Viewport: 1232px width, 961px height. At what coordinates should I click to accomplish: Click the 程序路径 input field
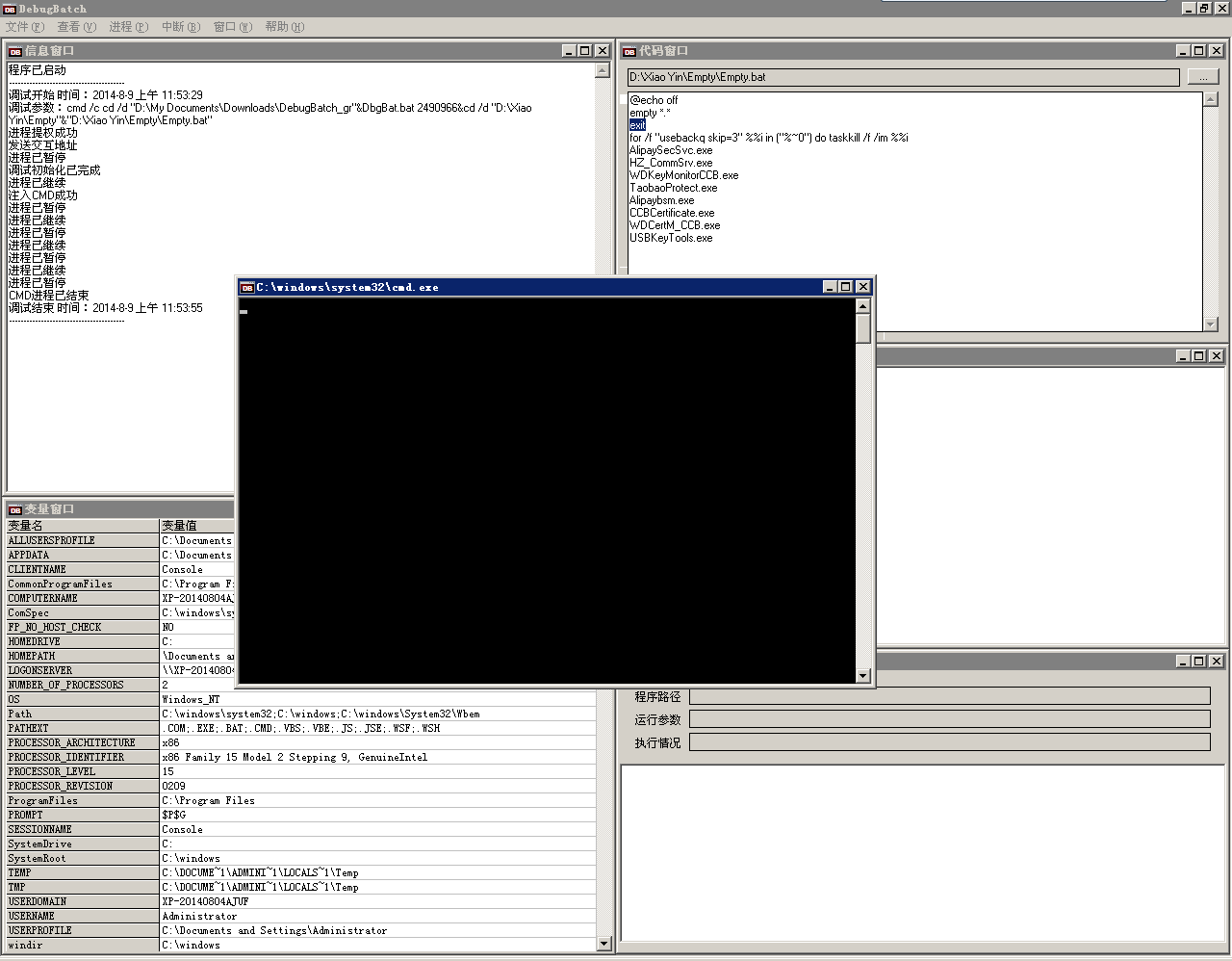tap(950, 696)
